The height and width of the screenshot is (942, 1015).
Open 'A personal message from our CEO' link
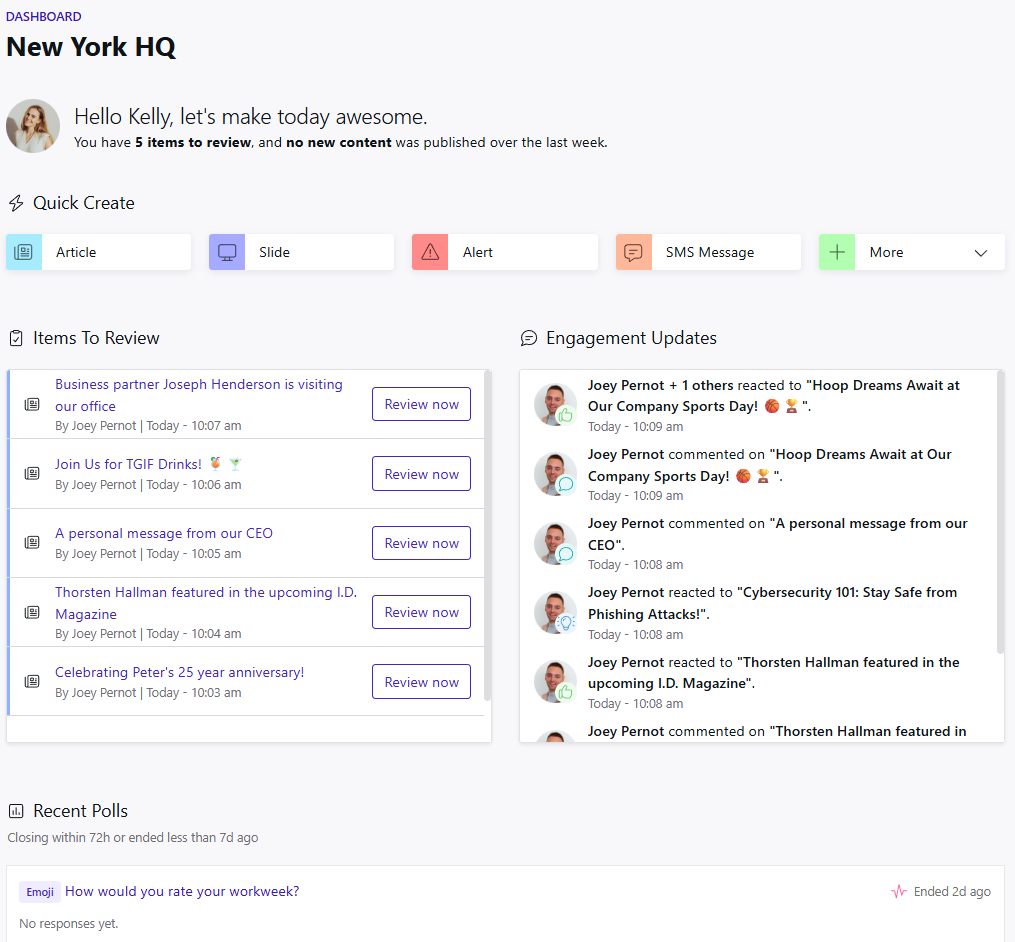tap(163, 533)
